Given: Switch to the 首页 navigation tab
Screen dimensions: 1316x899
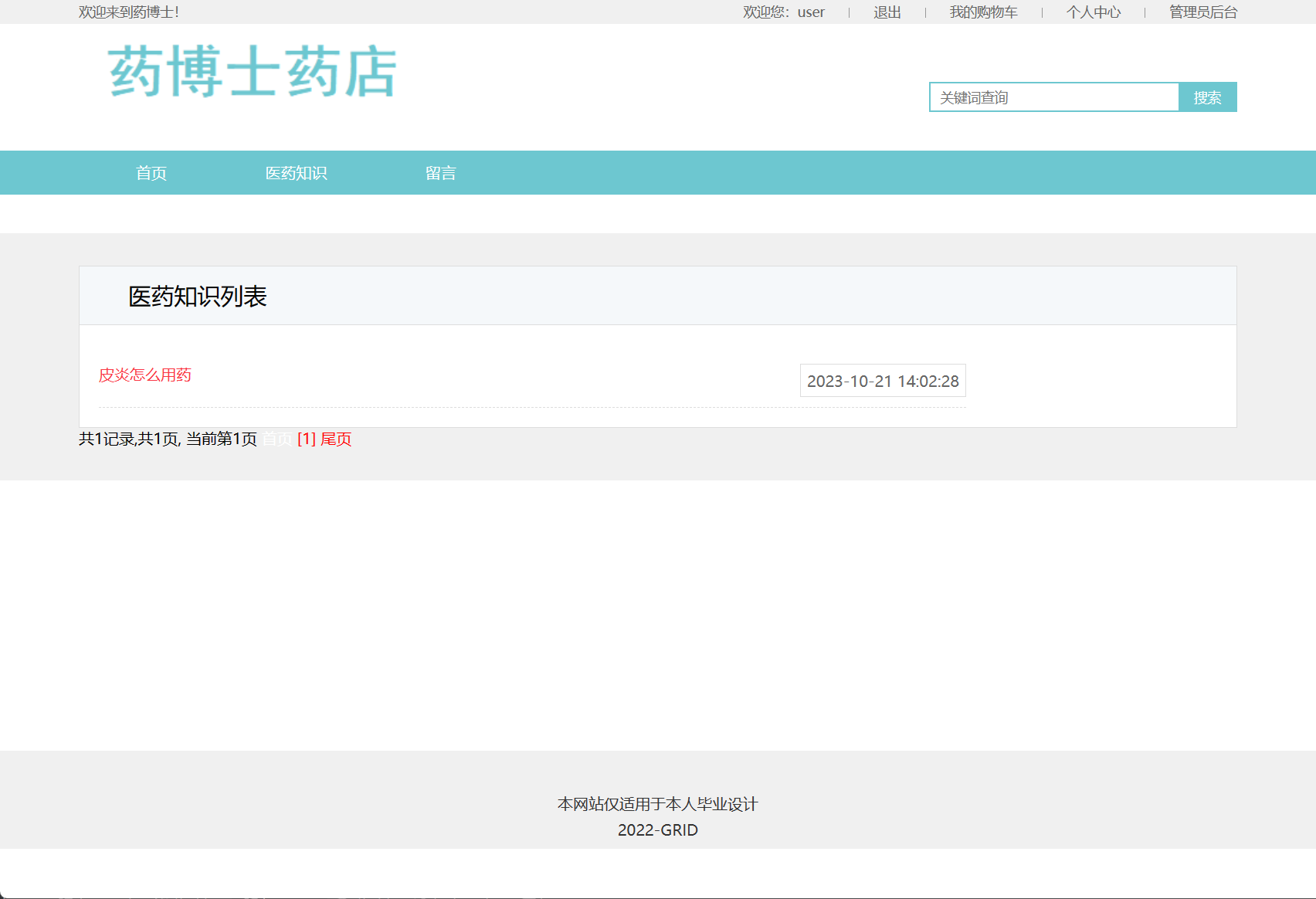Looking at the screenshot, I should pos(152,172).
